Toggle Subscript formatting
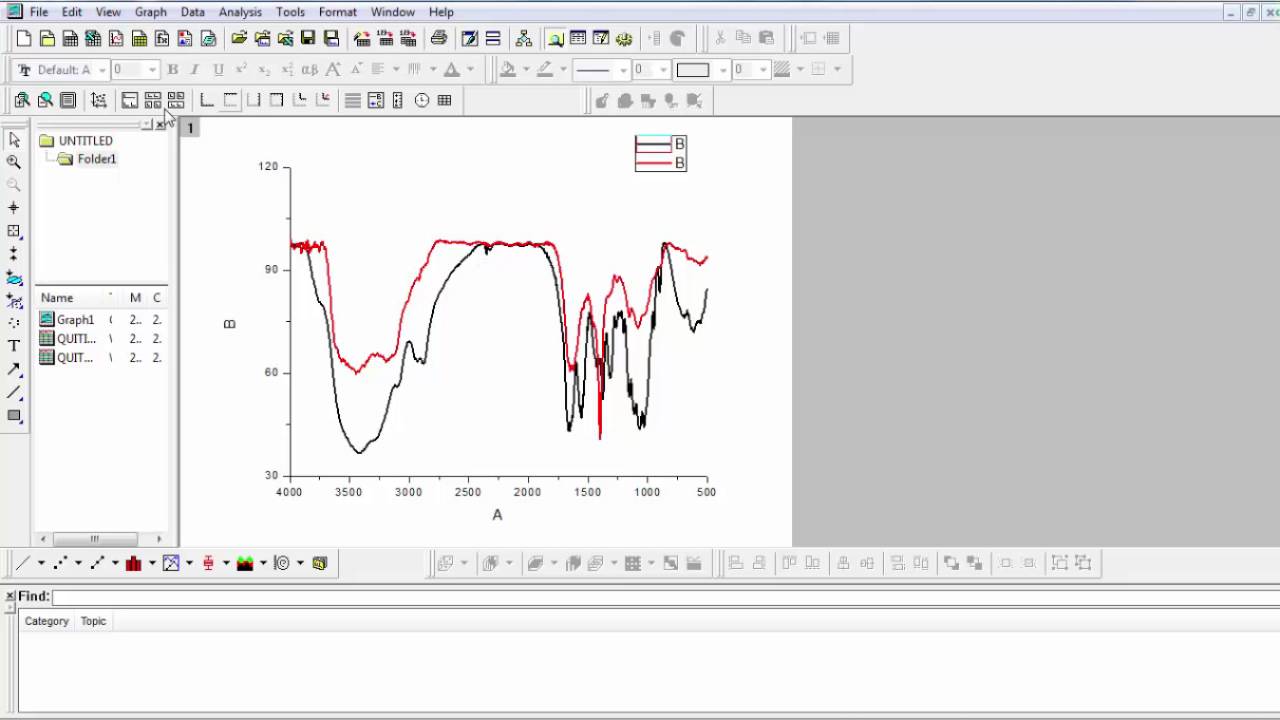 264,70
